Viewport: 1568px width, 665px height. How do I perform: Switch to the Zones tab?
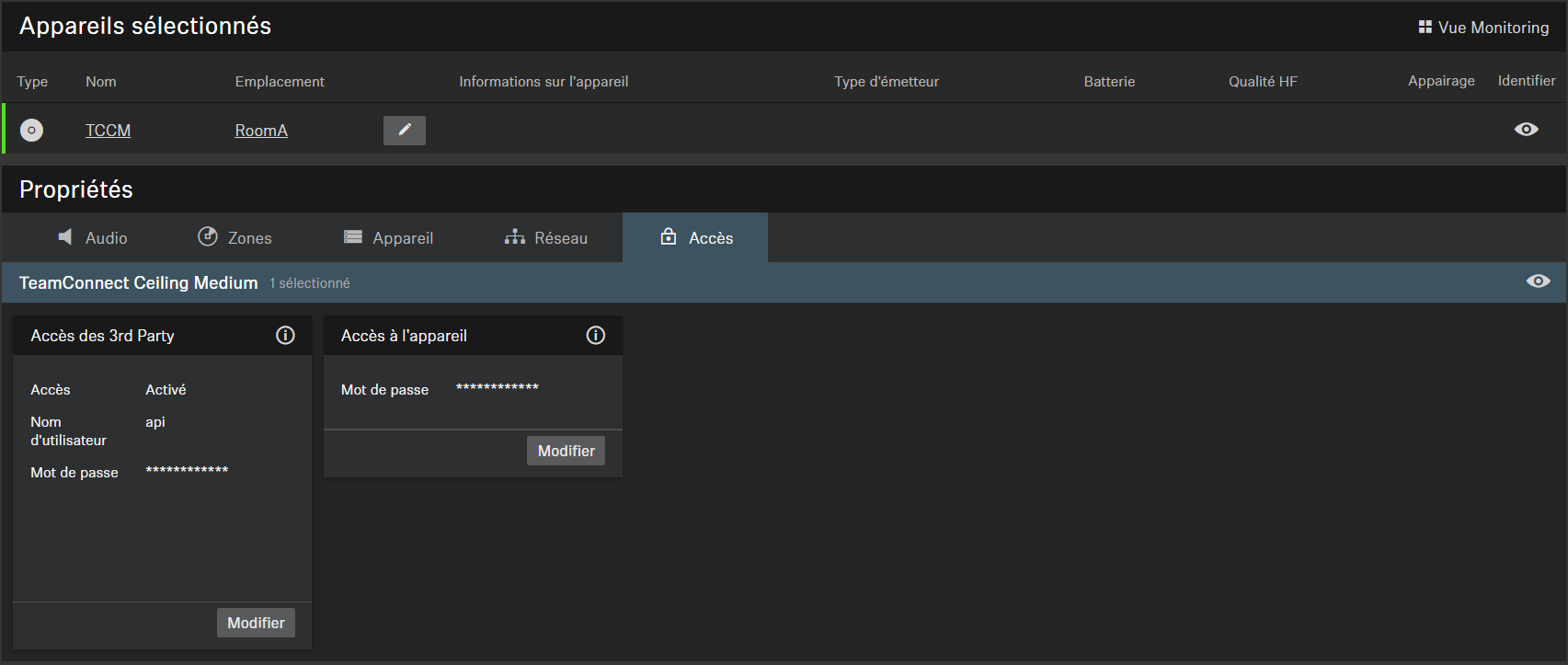(235, 237)
